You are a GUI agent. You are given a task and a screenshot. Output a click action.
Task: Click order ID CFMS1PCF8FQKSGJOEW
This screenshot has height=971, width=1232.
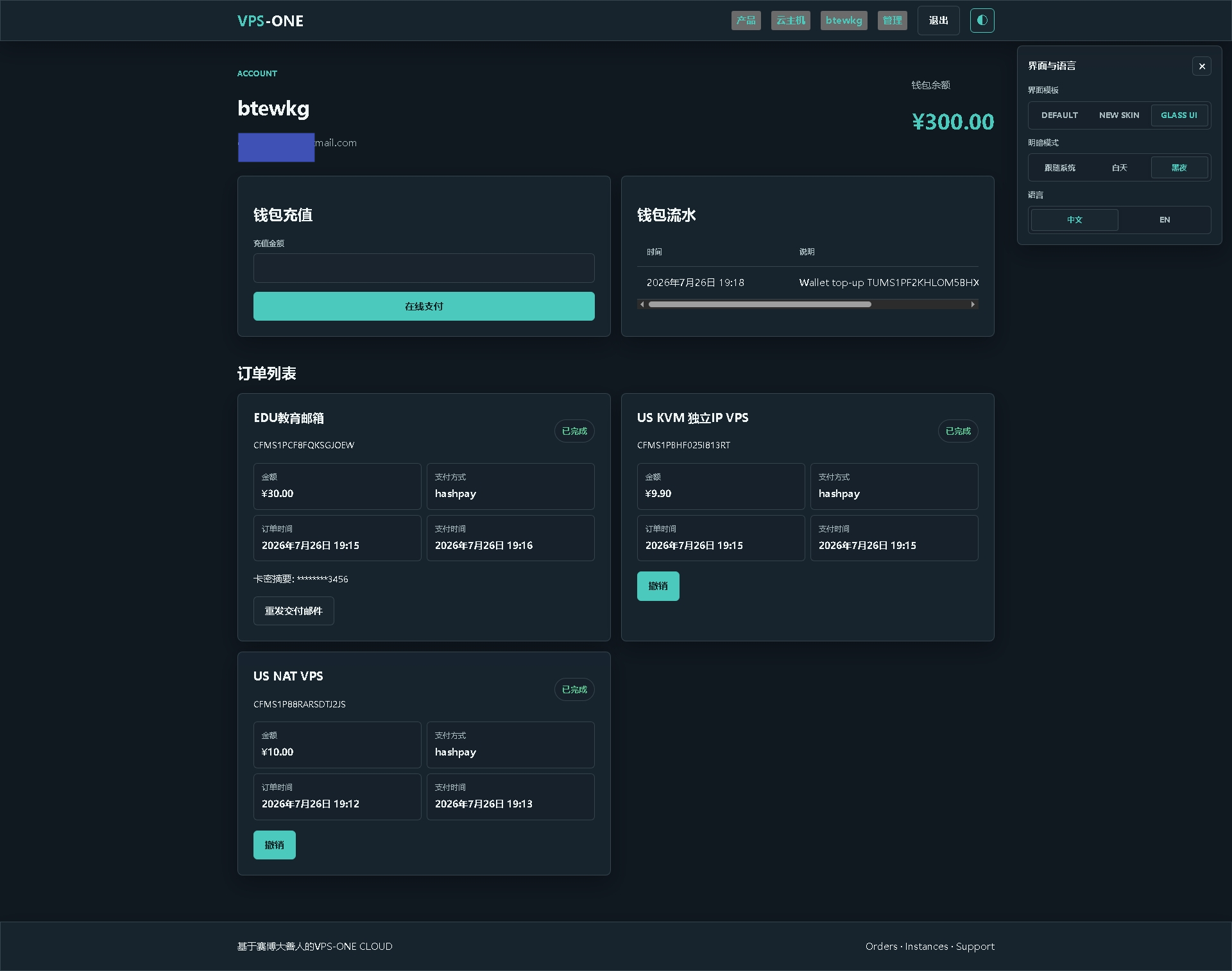coord(304,445)
